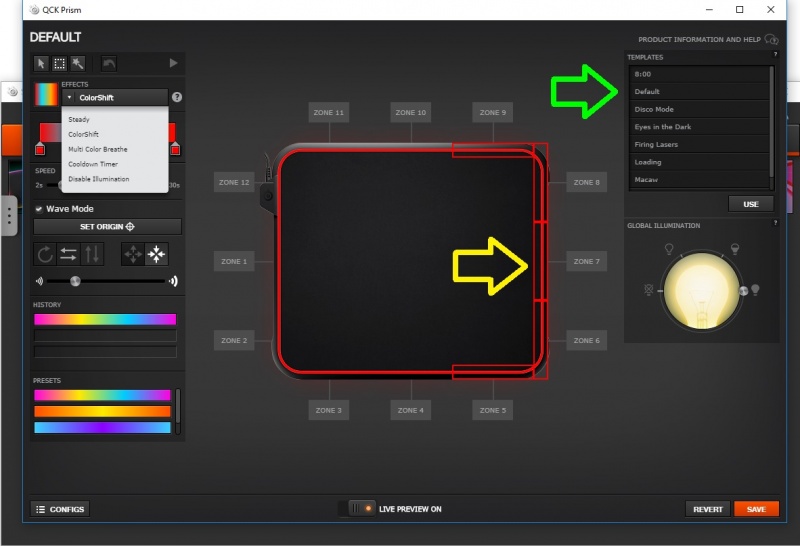This screenshot has height=546, width=800.
Task: Select the Disco Mode template
Action: [699, 109]
